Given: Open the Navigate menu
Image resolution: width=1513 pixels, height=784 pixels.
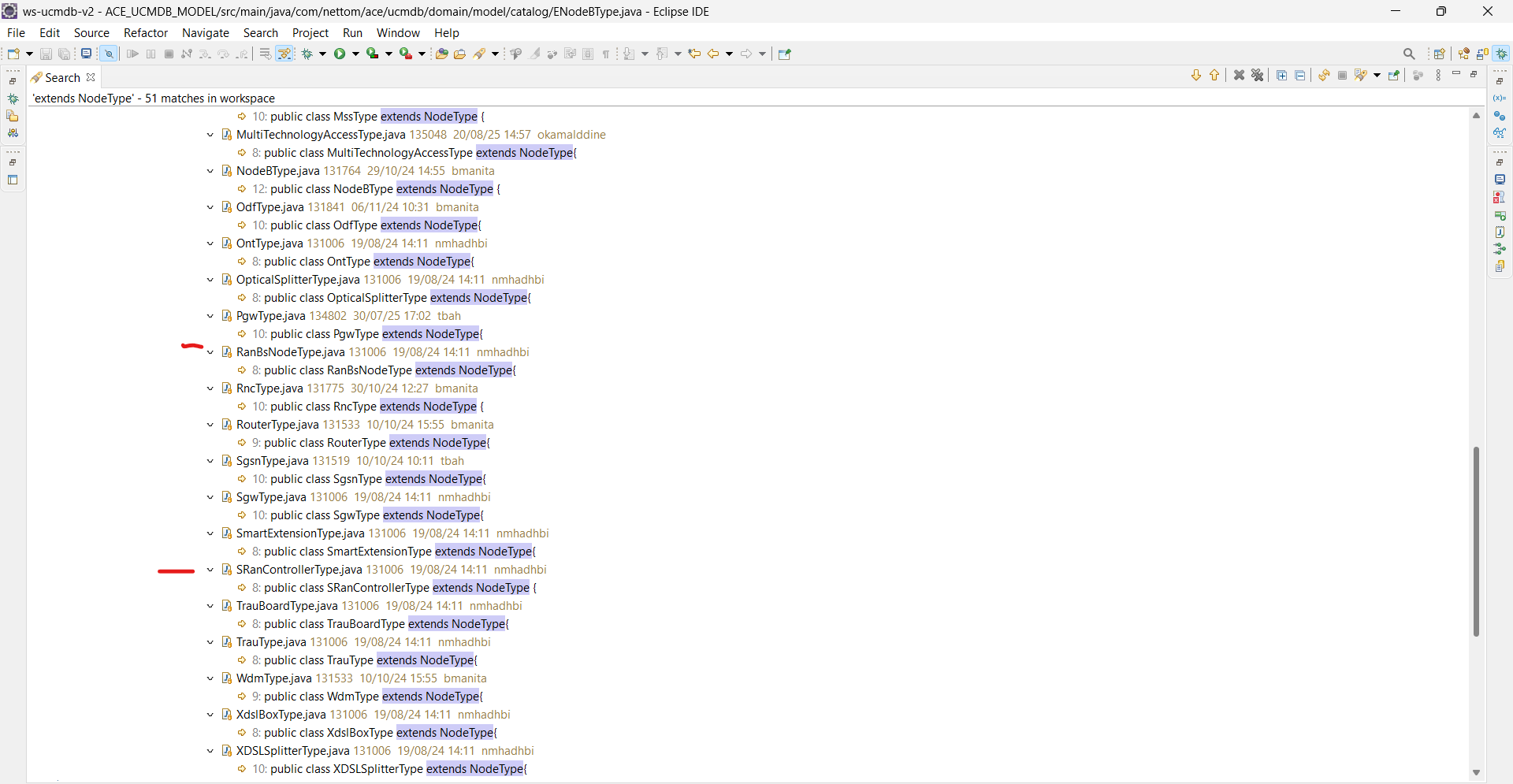Looking at the screenshot, I should pyautogui.click(x=205, y=33).
